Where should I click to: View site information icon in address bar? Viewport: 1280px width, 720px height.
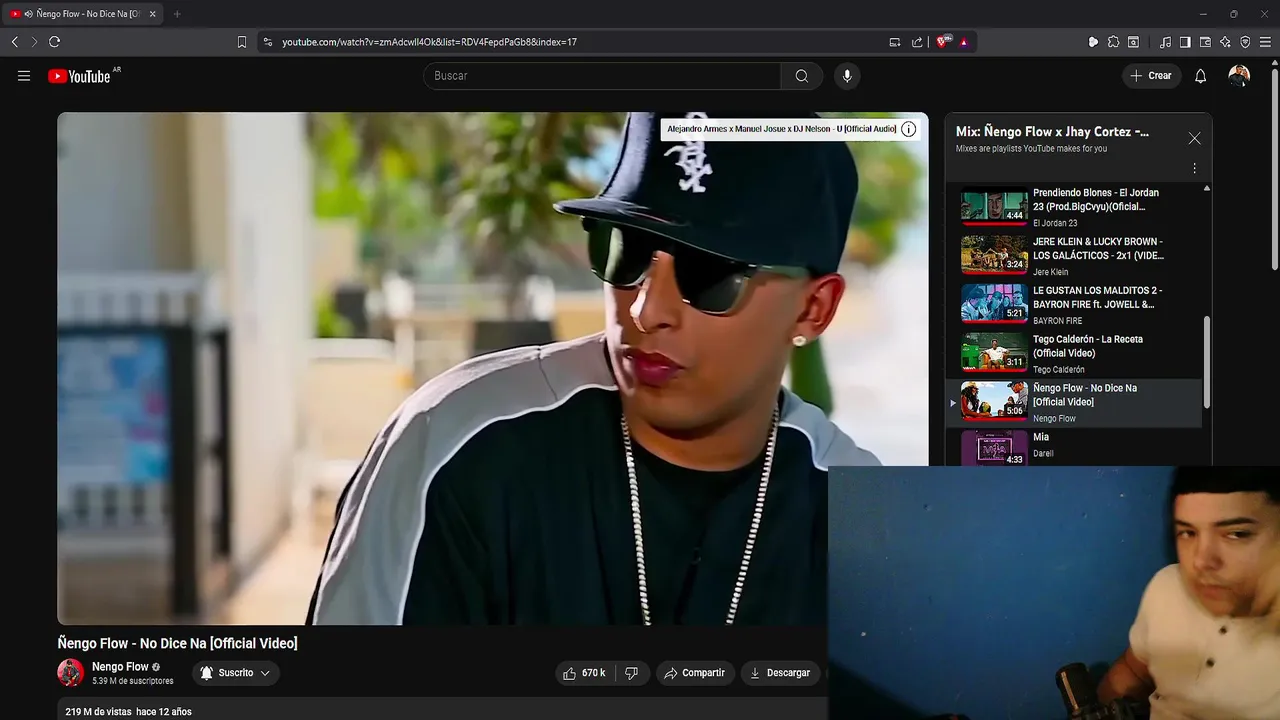[x=267, y=42]
